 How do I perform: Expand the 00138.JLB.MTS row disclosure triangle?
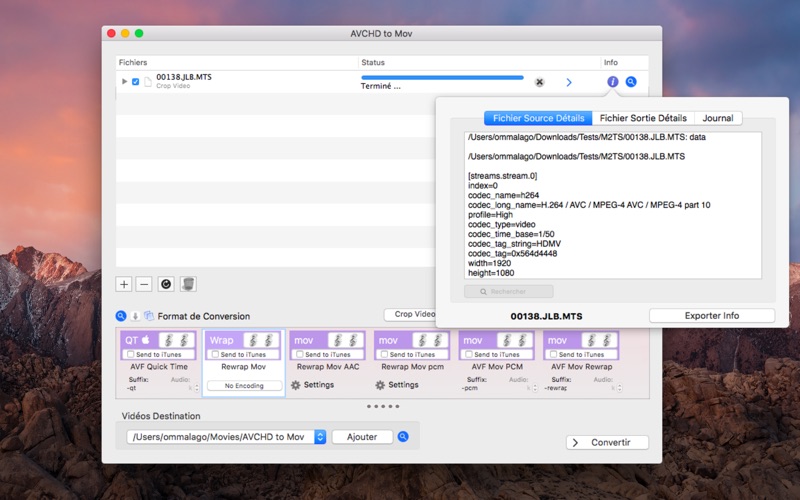tap(124, 81)
